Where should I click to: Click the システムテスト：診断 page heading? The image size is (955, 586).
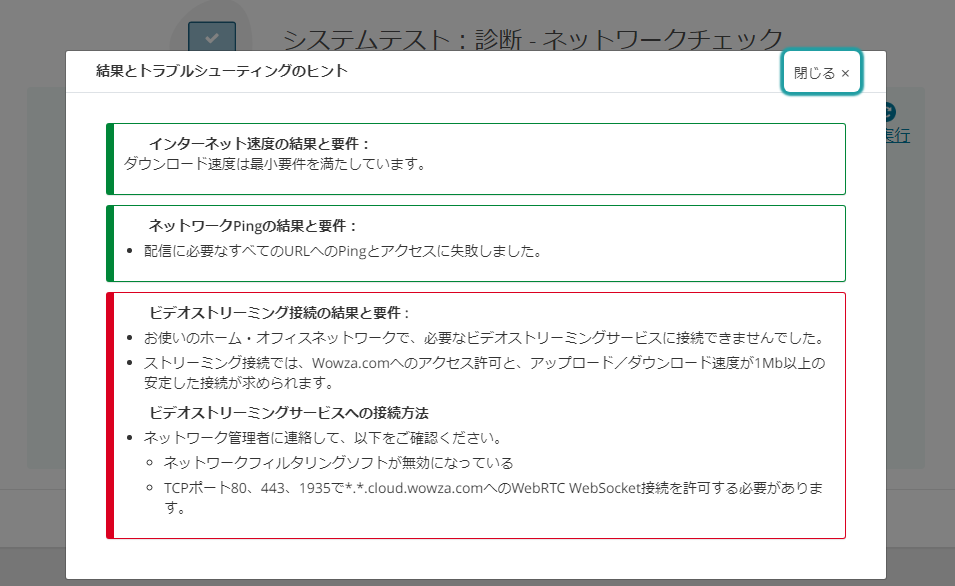tap(531, 38)
